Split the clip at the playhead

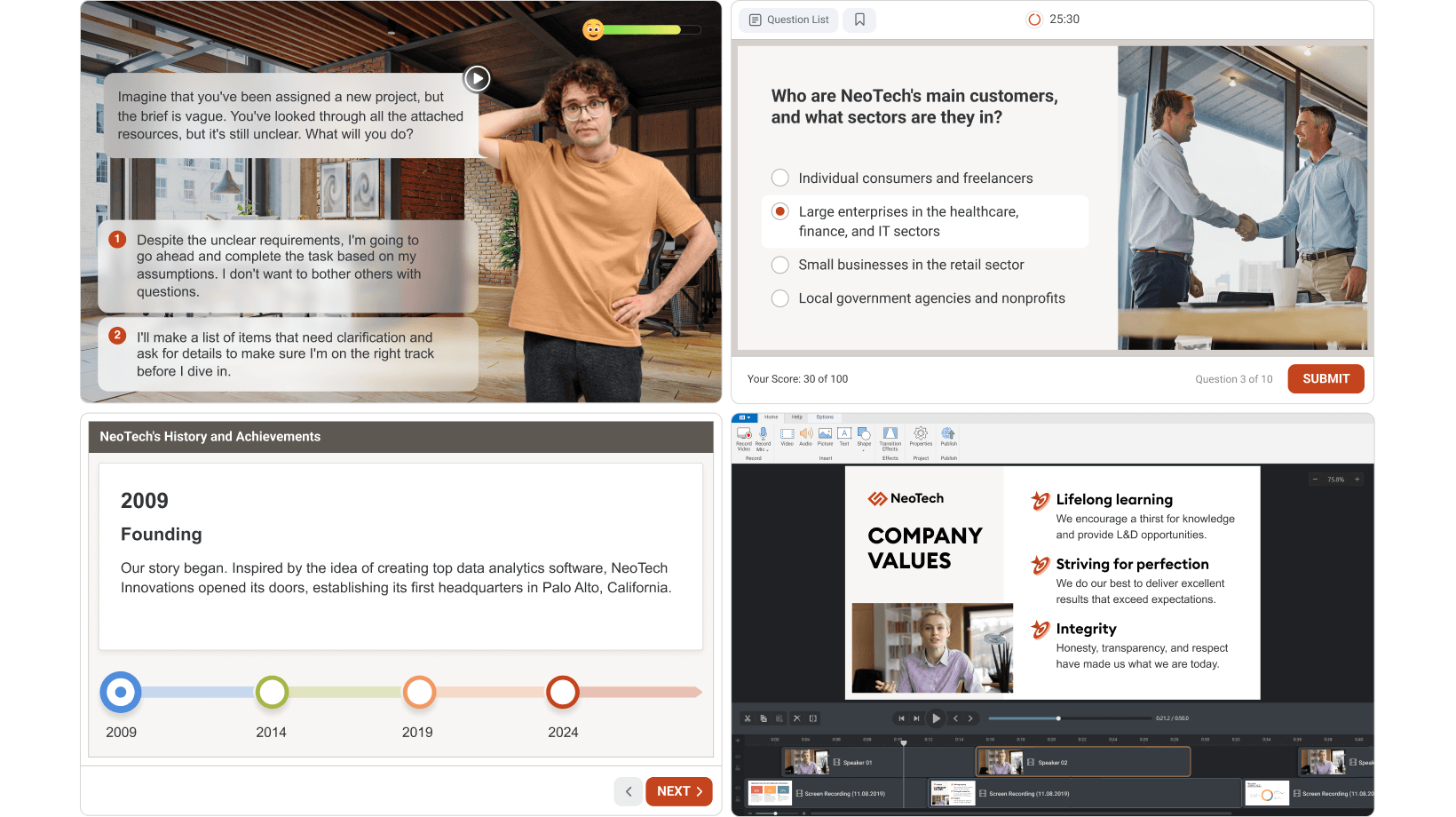[x=813, y=718]
